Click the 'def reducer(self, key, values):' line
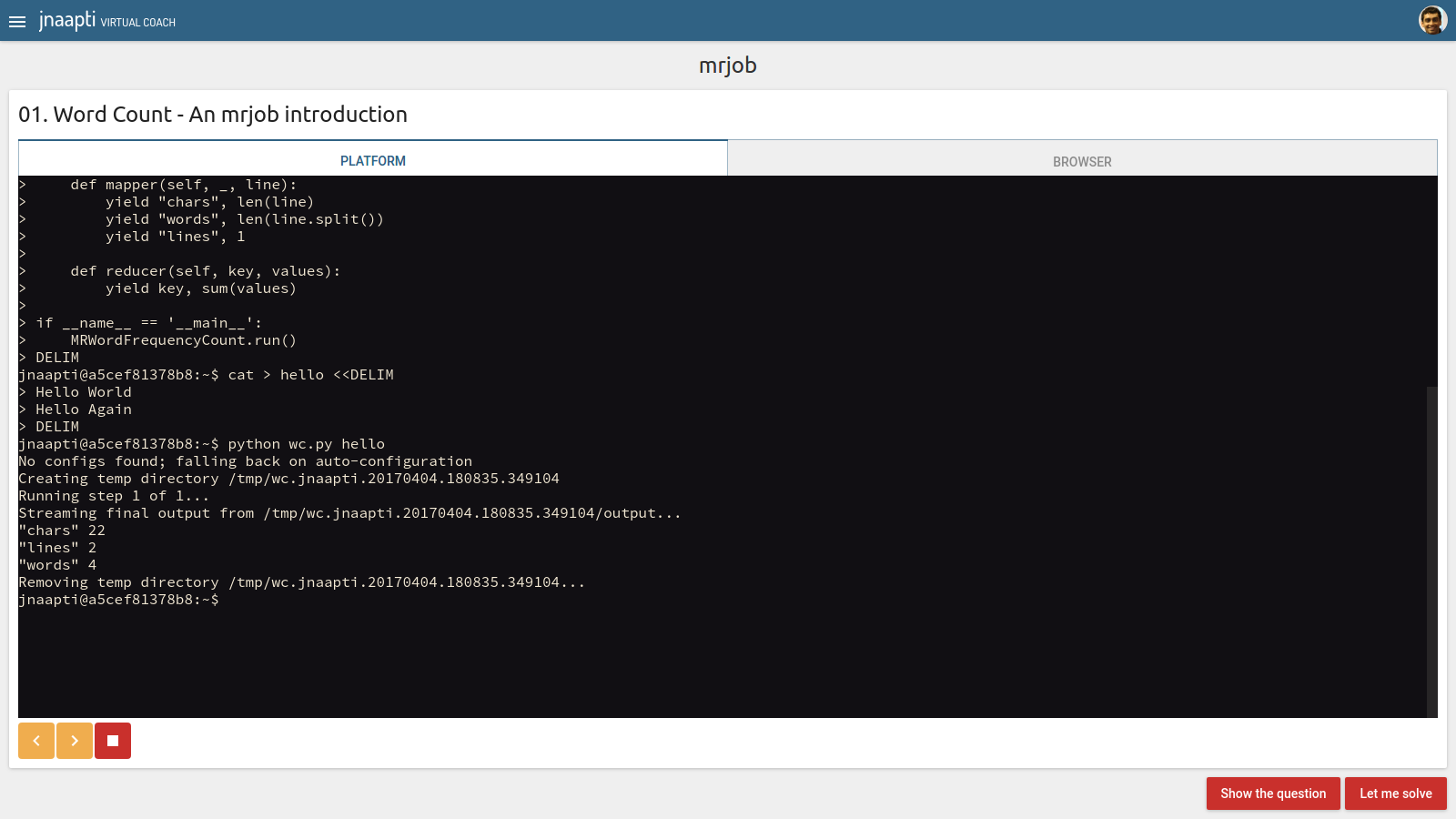1456x819 pixels. (x=206, y=271)
